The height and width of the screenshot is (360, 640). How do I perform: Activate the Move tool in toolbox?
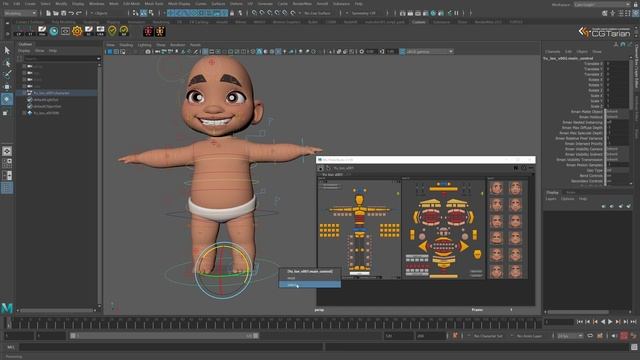pos(7,87)
